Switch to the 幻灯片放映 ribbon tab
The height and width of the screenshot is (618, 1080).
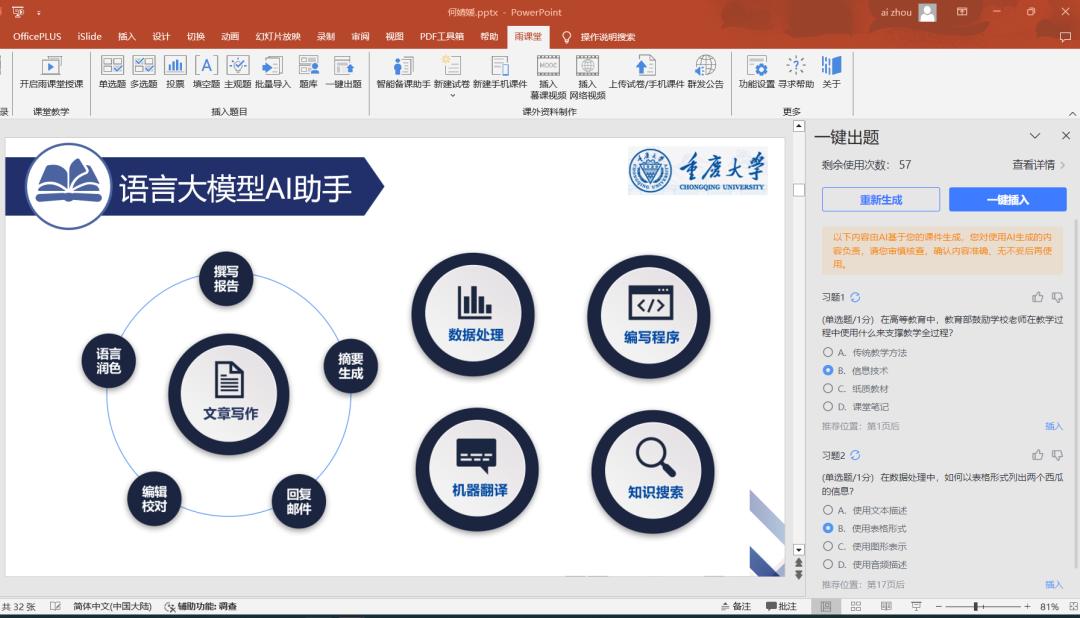[x=277, y=37]
